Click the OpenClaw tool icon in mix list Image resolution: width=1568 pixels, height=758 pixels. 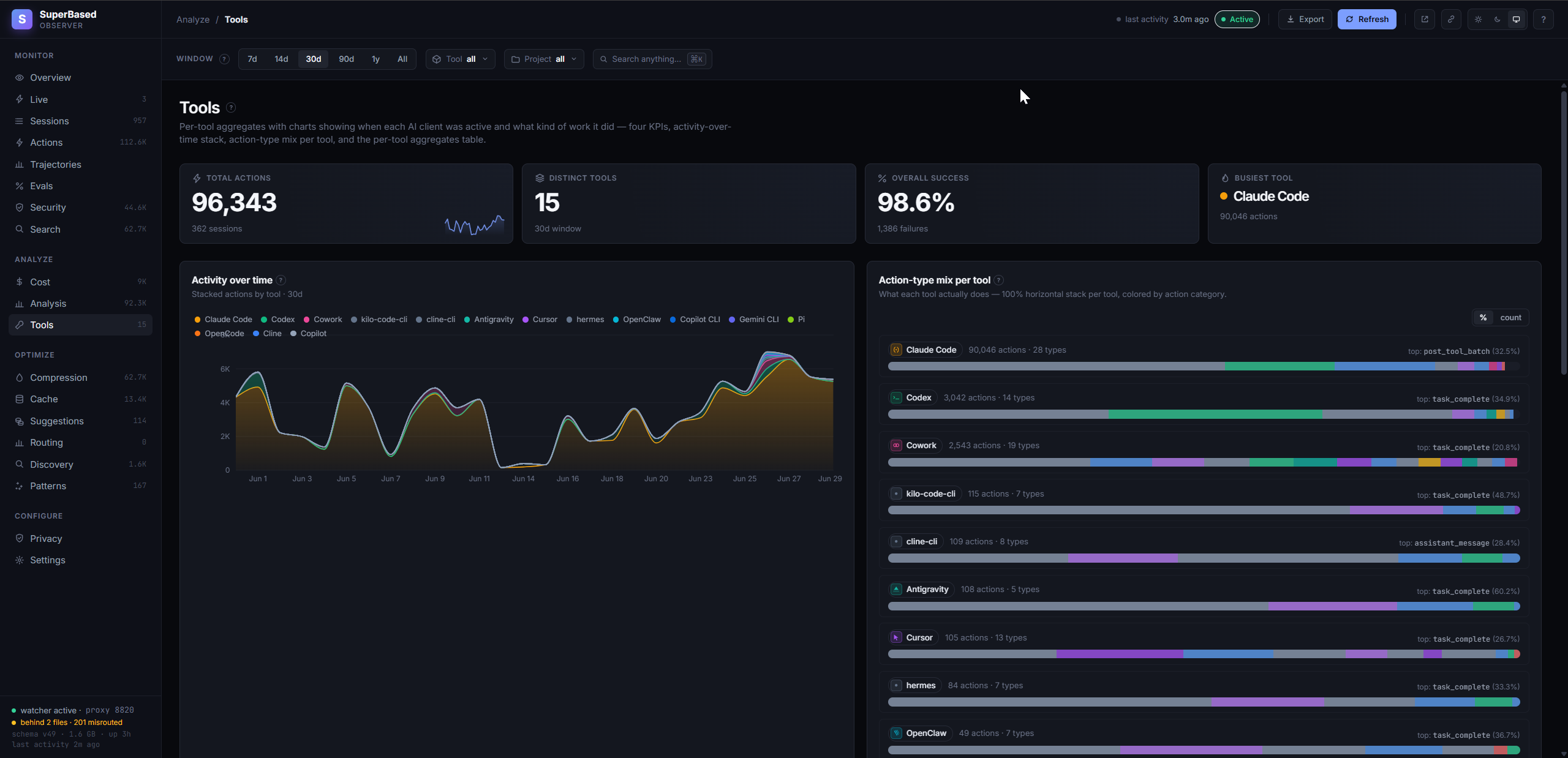click(896, 733)
